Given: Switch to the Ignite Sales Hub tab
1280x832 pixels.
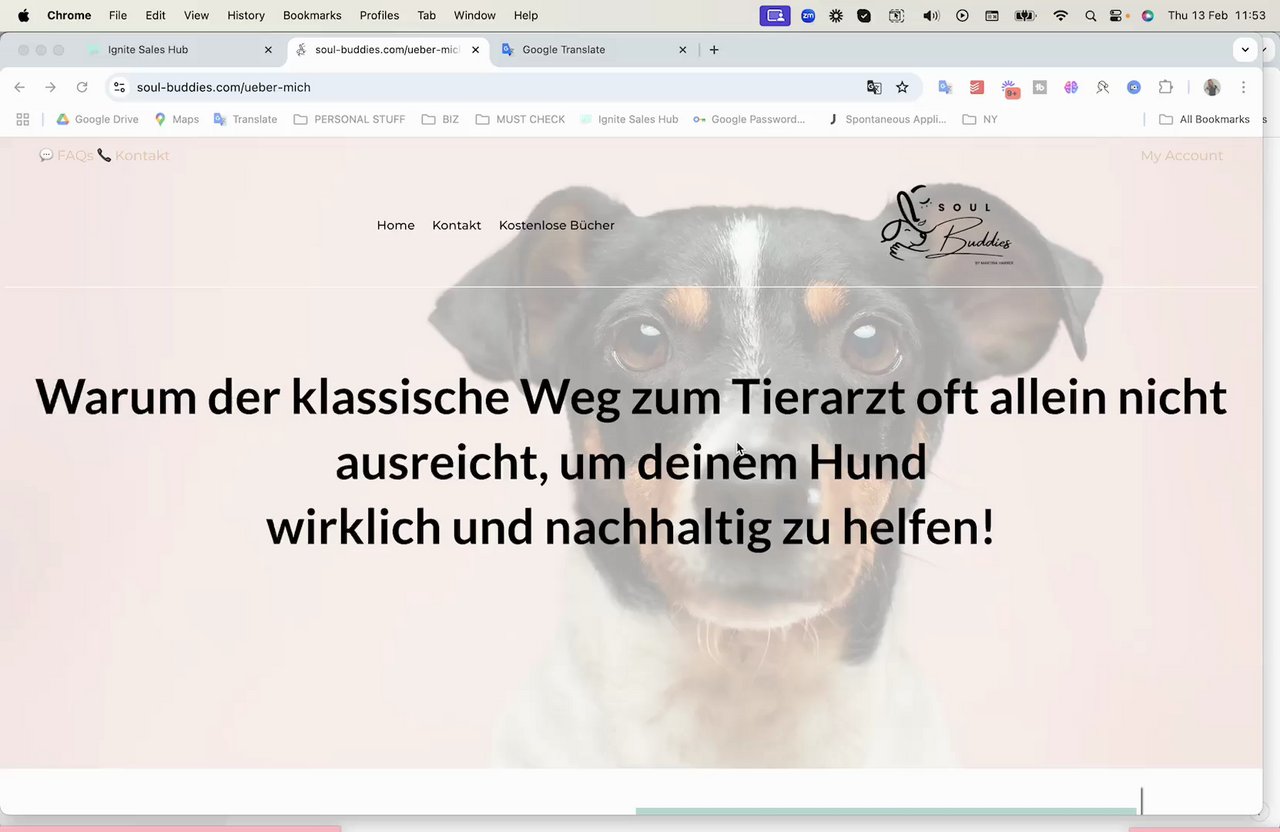Looking at the screenshot, I should [180, 49].
